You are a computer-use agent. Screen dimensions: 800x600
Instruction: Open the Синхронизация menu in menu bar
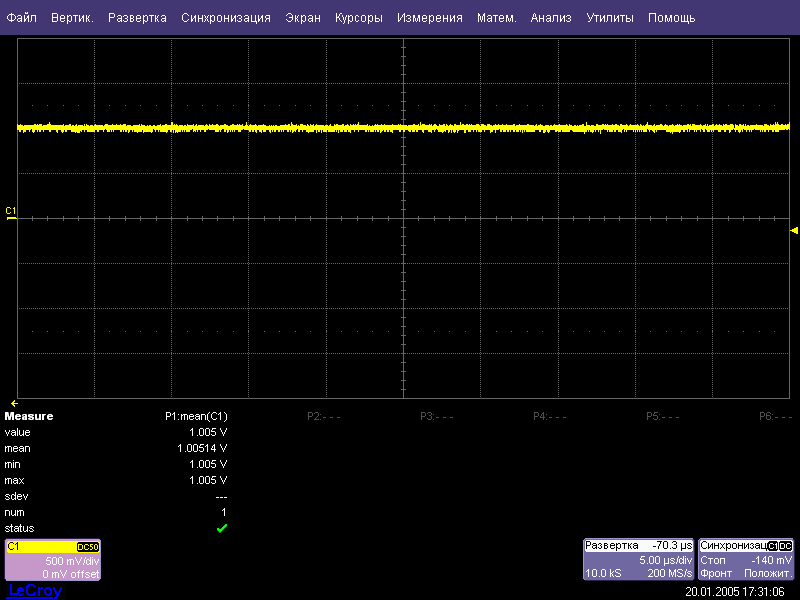(226, 18)
